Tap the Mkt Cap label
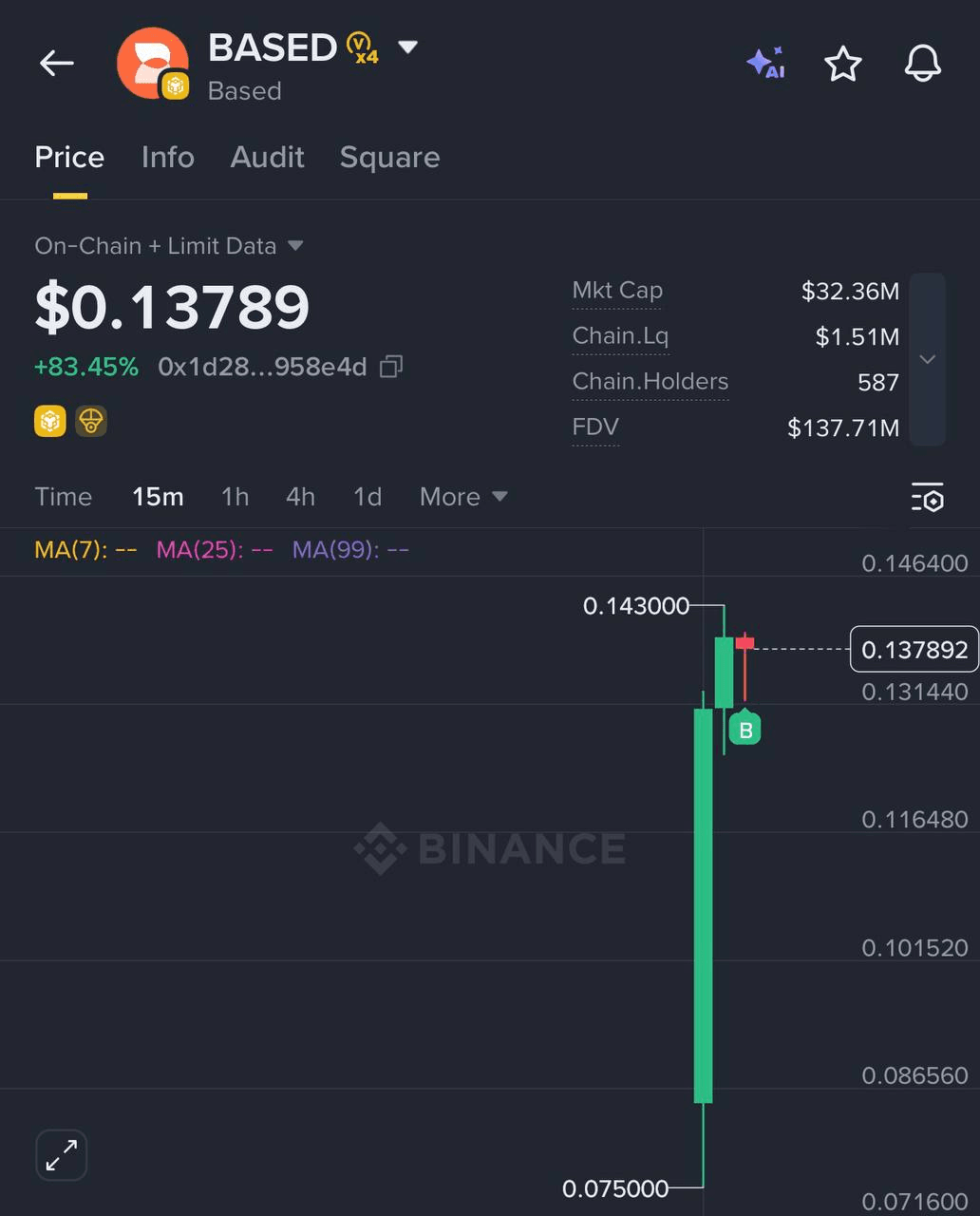Viewport: 980px width, 1216px height. 617,291
